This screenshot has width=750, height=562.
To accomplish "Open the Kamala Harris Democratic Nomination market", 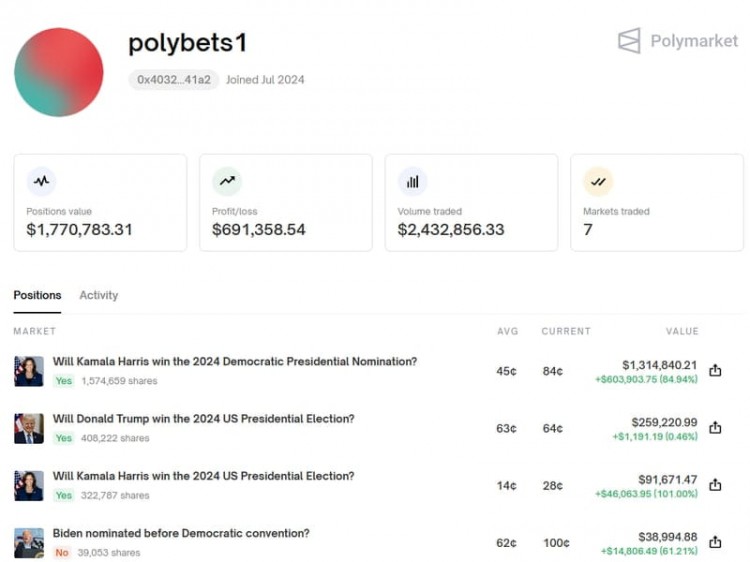I will (x=234, y=362).
